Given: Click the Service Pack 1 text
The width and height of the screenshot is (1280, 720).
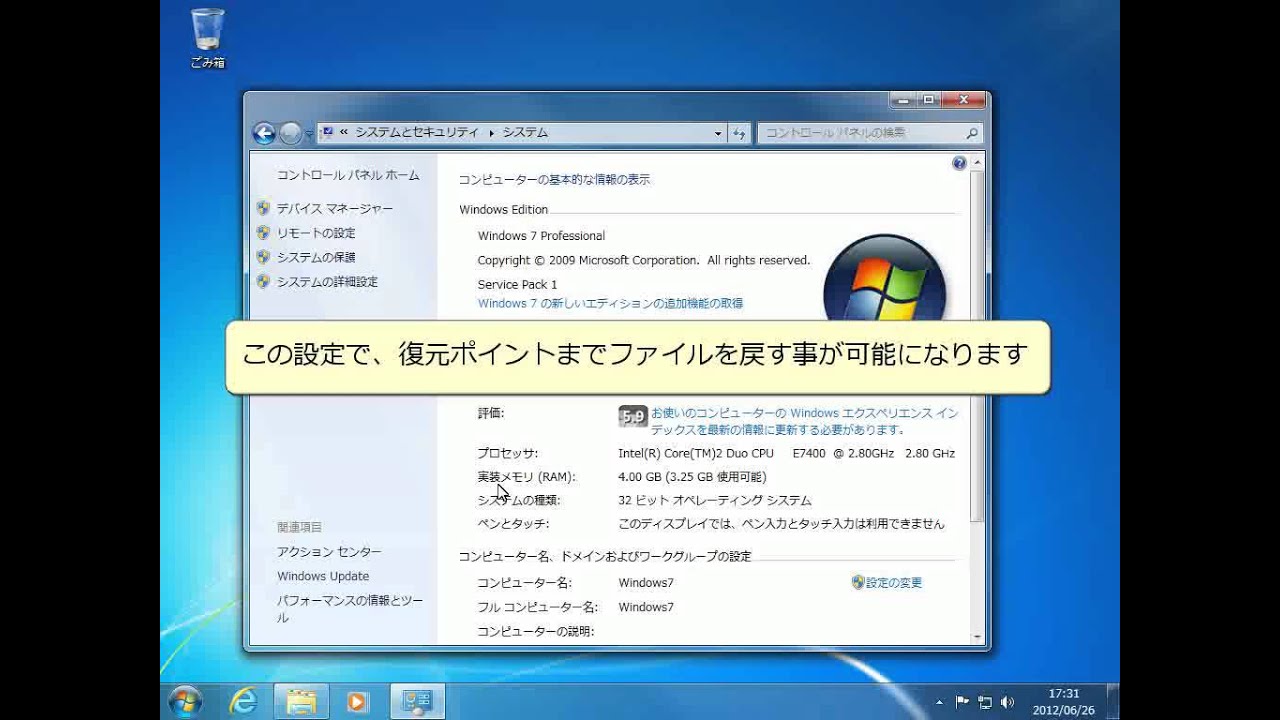Looking at the screenshot, I should [x=517, y=284].
